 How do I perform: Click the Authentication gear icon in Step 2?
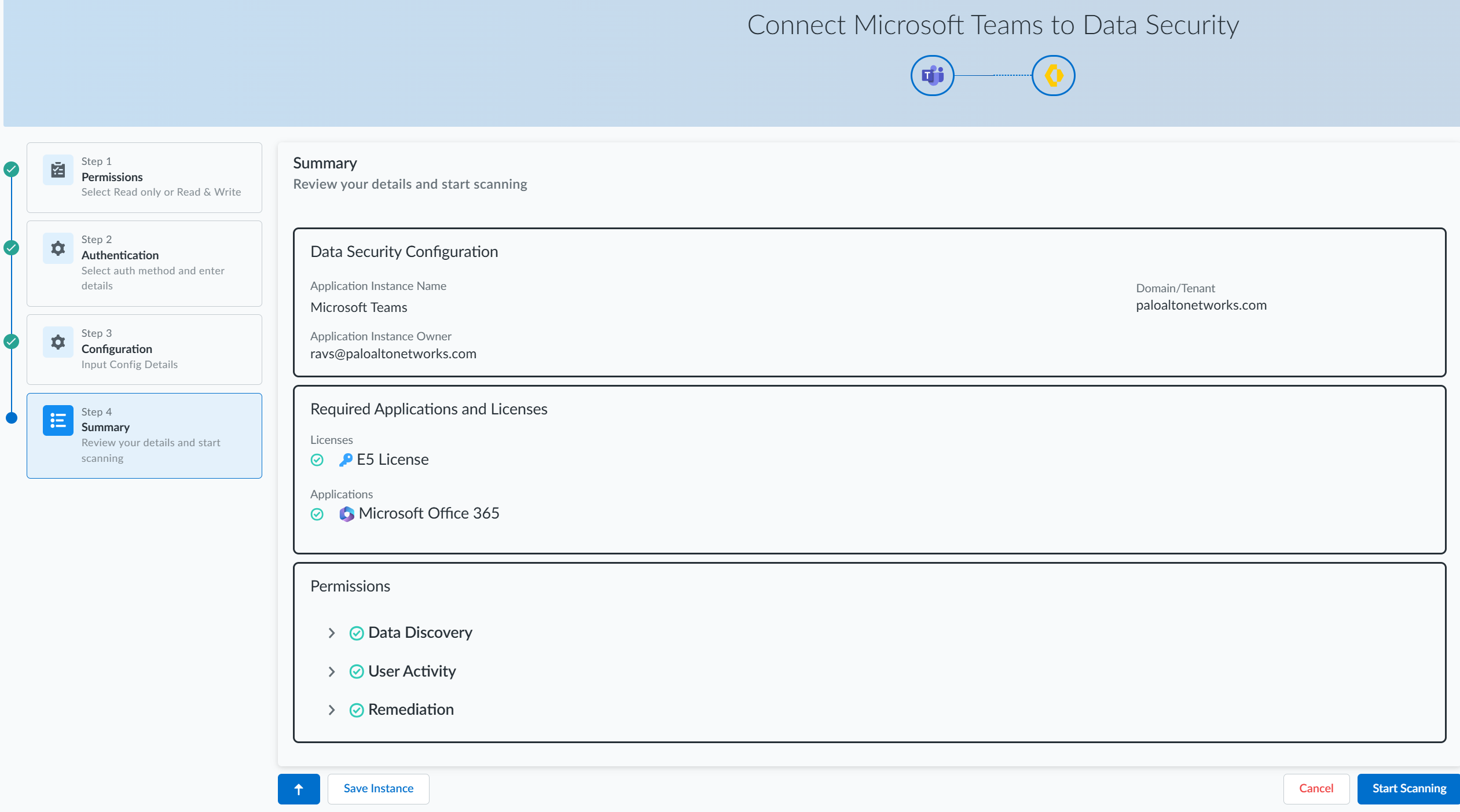pos(58,248)
